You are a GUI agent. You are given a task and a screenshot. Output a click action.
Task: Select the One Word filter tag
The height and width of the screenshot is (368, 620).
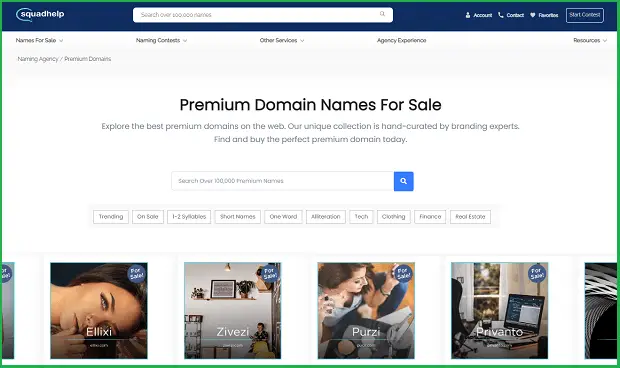[283, 217]
